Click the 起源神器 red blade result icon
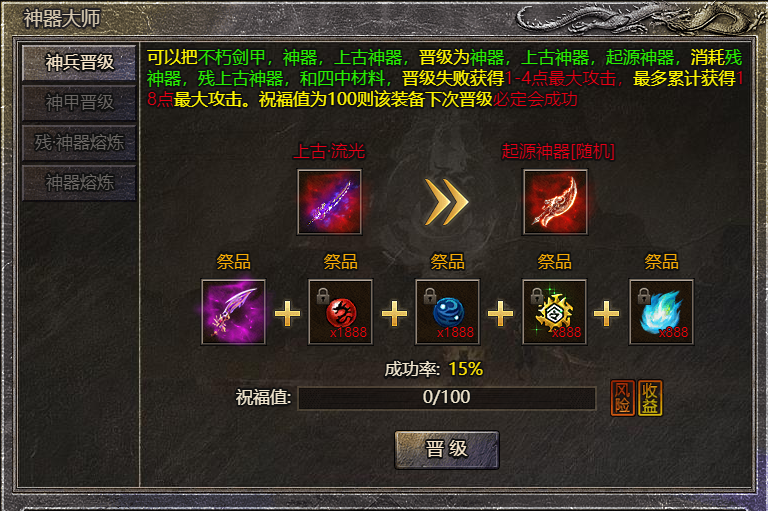 pyautogui.click(x=555, y=202)
